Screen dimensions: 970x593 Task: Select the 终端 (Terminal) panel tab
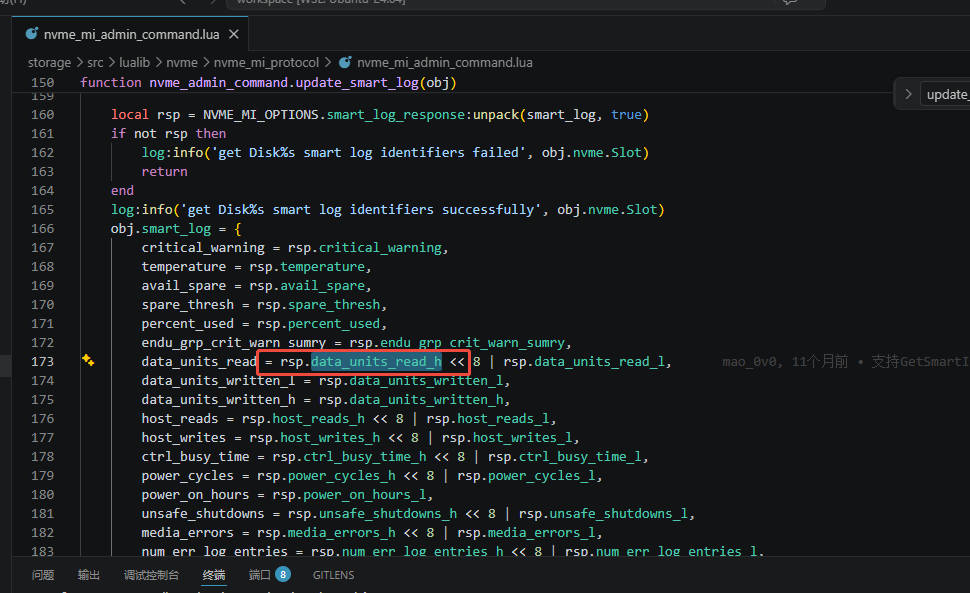pyautogui.click(x=214, y=575)
